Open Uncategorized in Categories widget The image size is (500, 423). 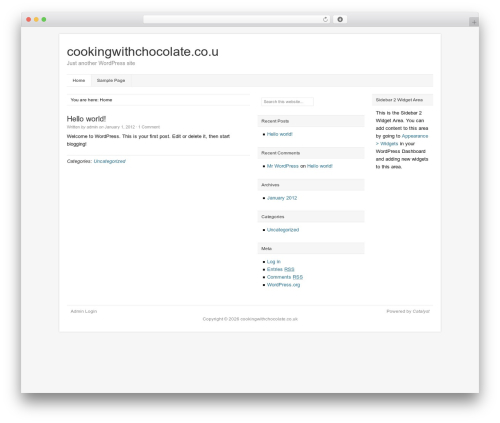[283, 230]
